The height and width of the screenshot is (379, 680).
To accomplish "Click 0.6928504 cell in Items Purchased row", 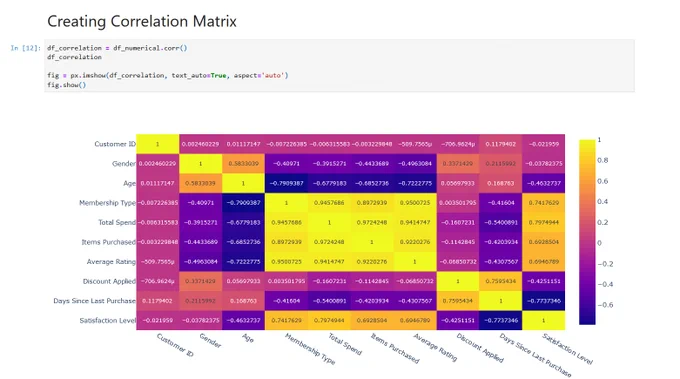I will click(x=543, y=242).
